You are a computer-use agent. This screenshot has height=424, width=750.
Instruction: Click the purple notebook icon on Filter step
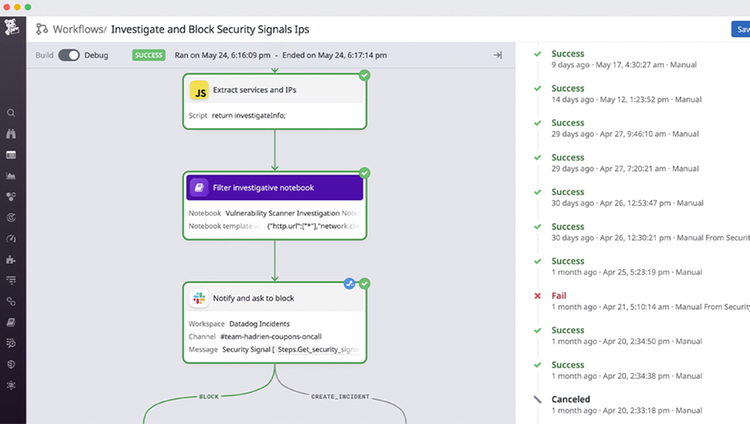(199, 188)
